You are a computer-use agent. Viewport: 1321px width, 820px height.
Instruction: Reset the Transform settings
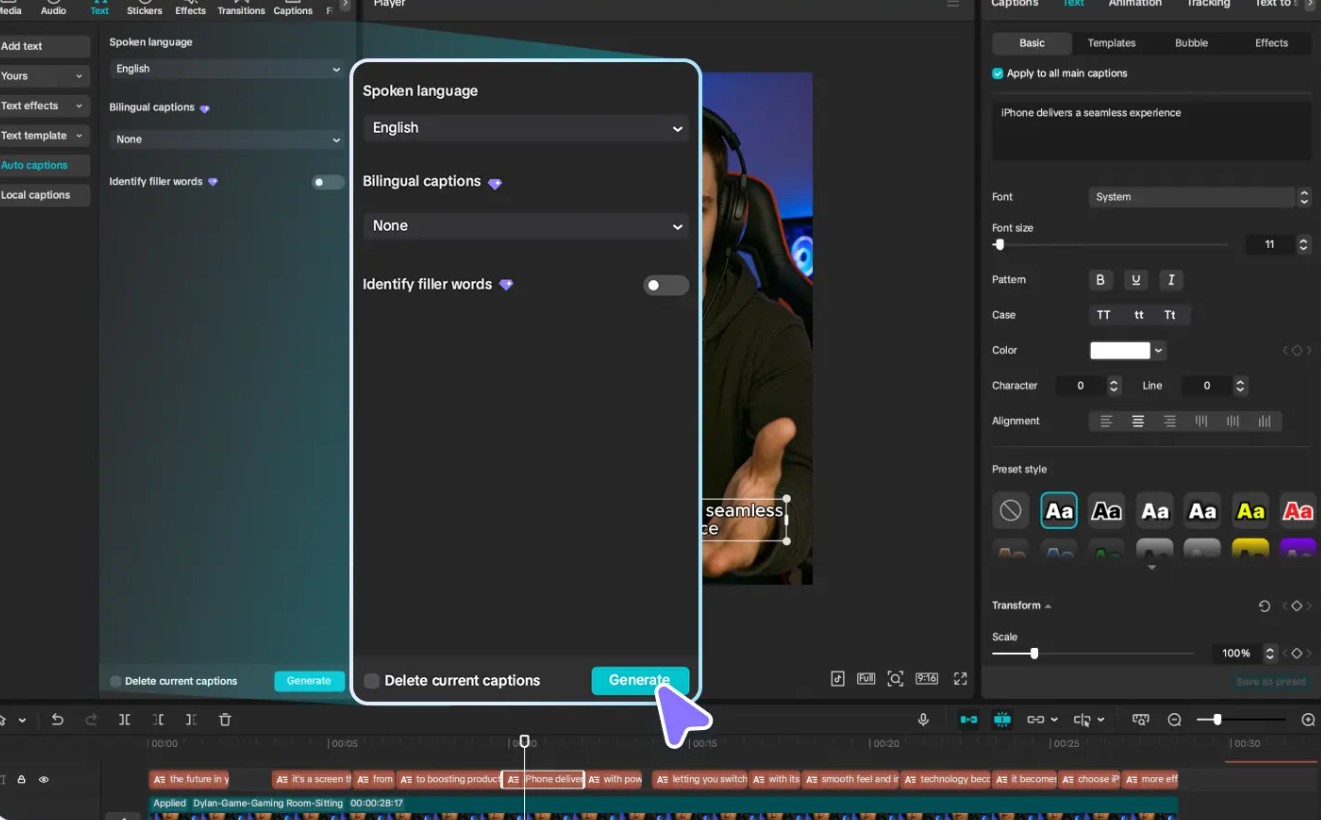(x=1264, y=606)
